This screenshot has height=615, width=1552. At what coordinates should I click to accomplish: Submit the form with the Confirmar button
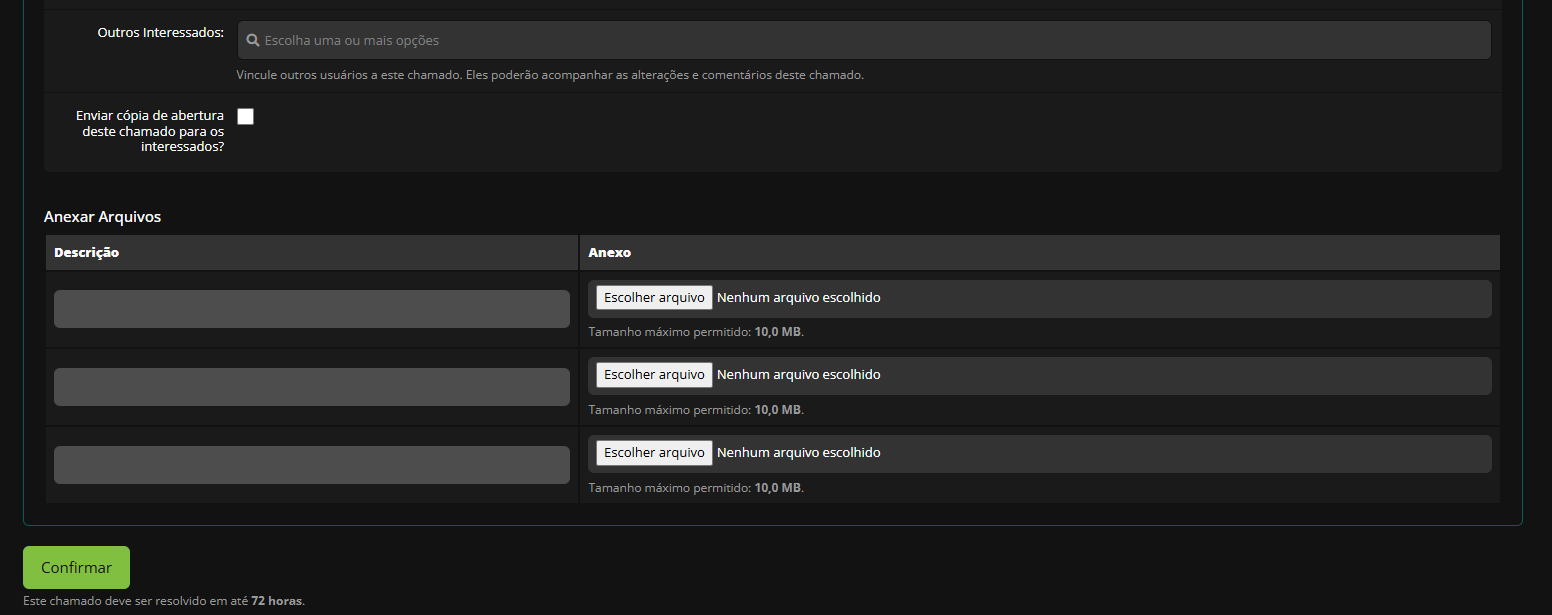pos(76,568)
